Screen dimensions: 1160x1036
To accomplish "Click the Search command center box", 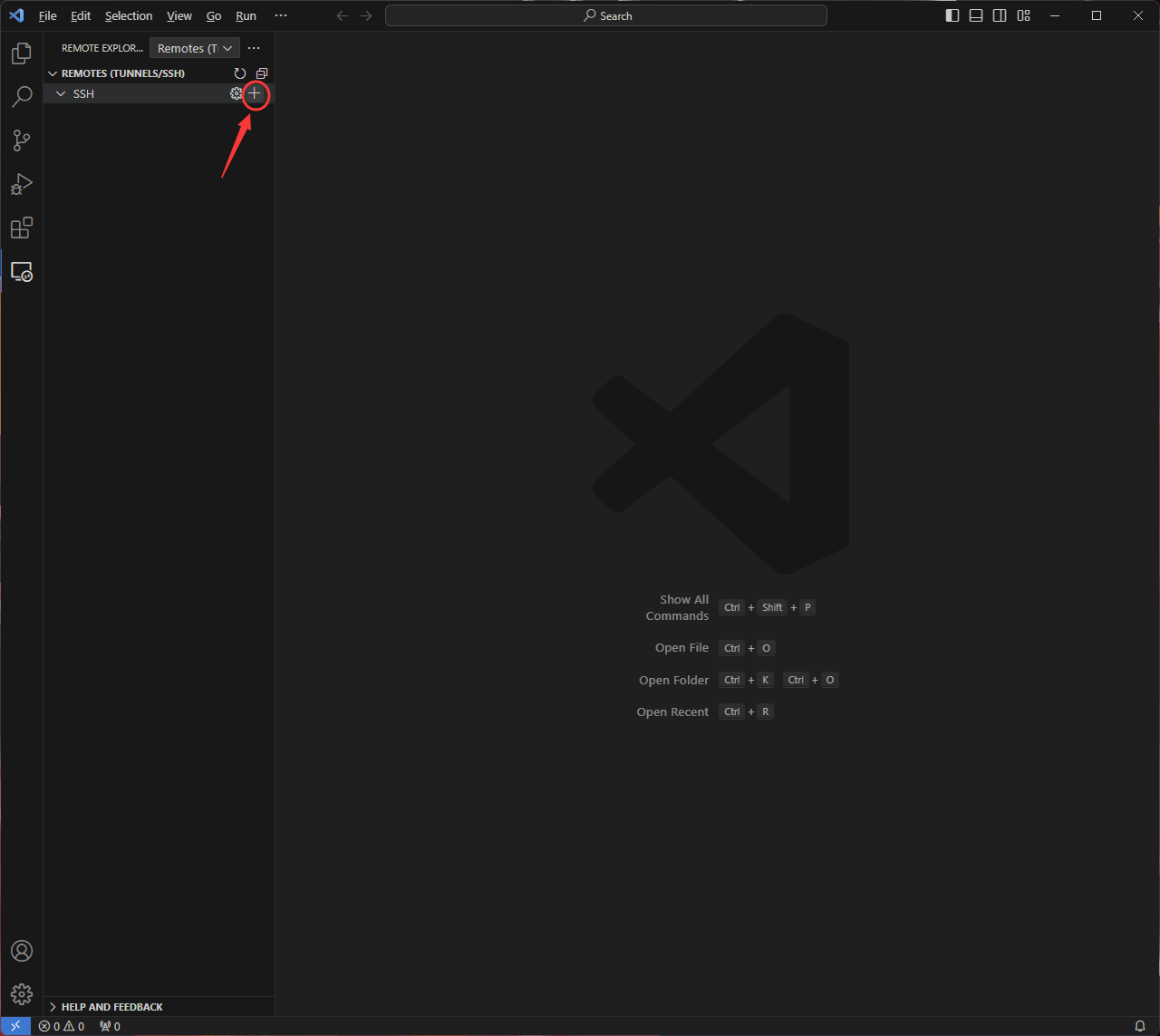I will coord(606,15).
